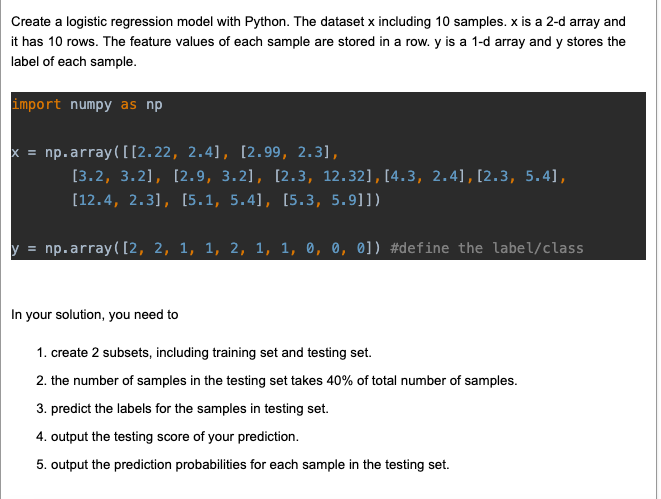The width and height of the screenshot is (661, 499).
Task: Click the 'x = np.array' code line
Action: click(x=175, y=152)
